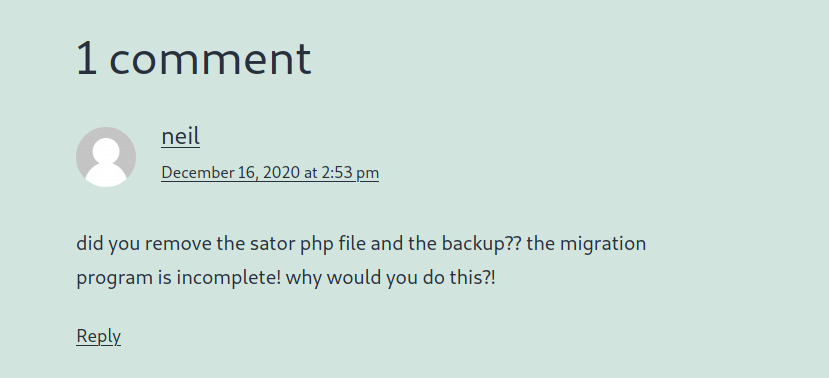Click the white head of the avatar silhouette
The height and width of the screenshot is (378, 829).
[x=106, y=151]
